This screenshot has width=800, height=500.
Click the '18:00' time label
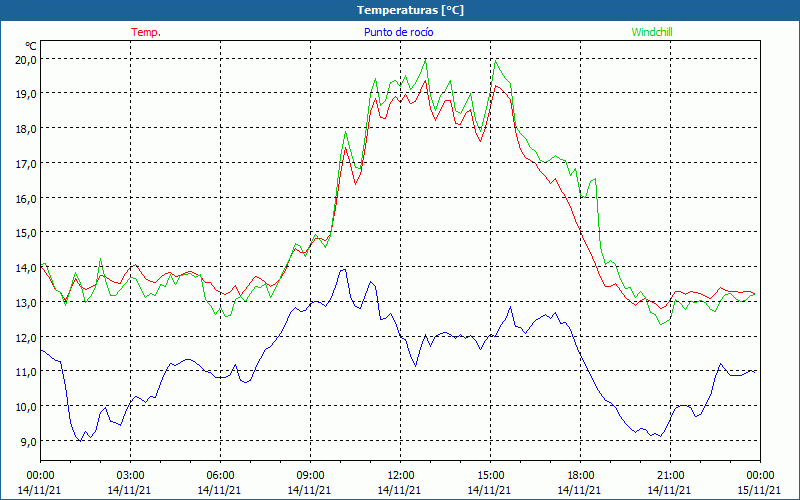581,476
